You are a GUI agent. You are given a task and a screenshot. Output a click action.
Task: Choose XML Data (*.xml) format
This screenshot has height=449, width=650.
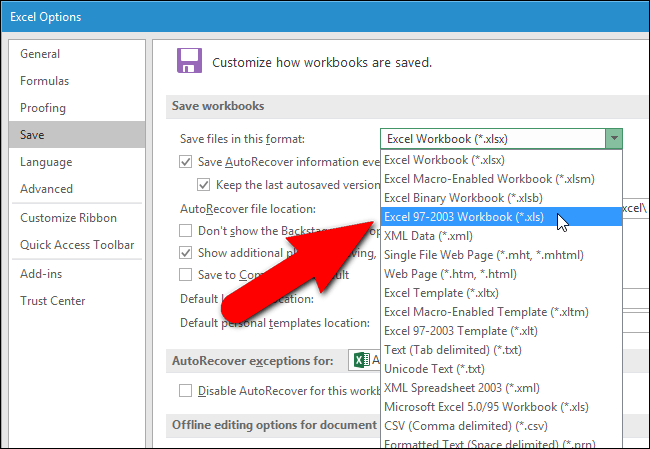pyautogui.click(x=501, y=236)
